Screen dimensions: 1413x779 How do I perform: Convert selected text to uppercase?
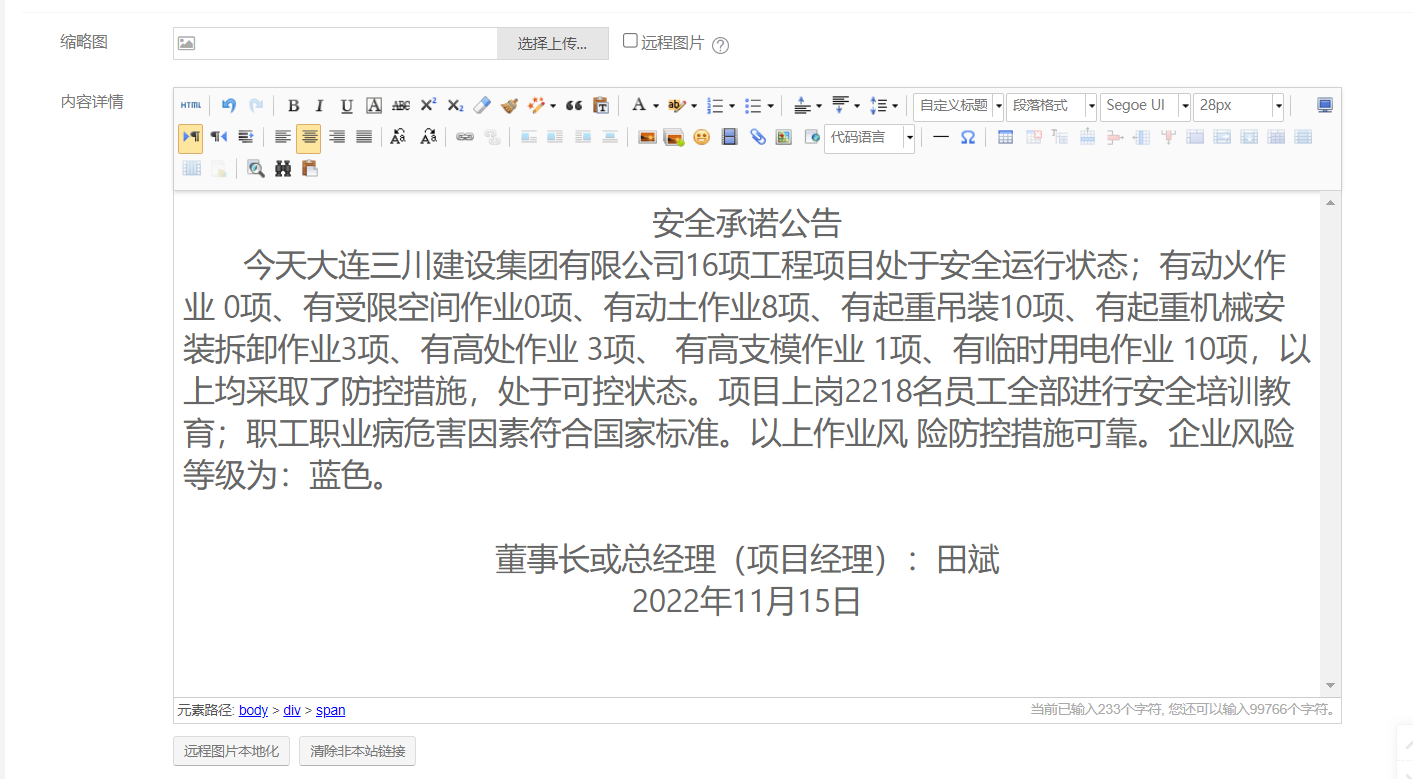(399, 137)
